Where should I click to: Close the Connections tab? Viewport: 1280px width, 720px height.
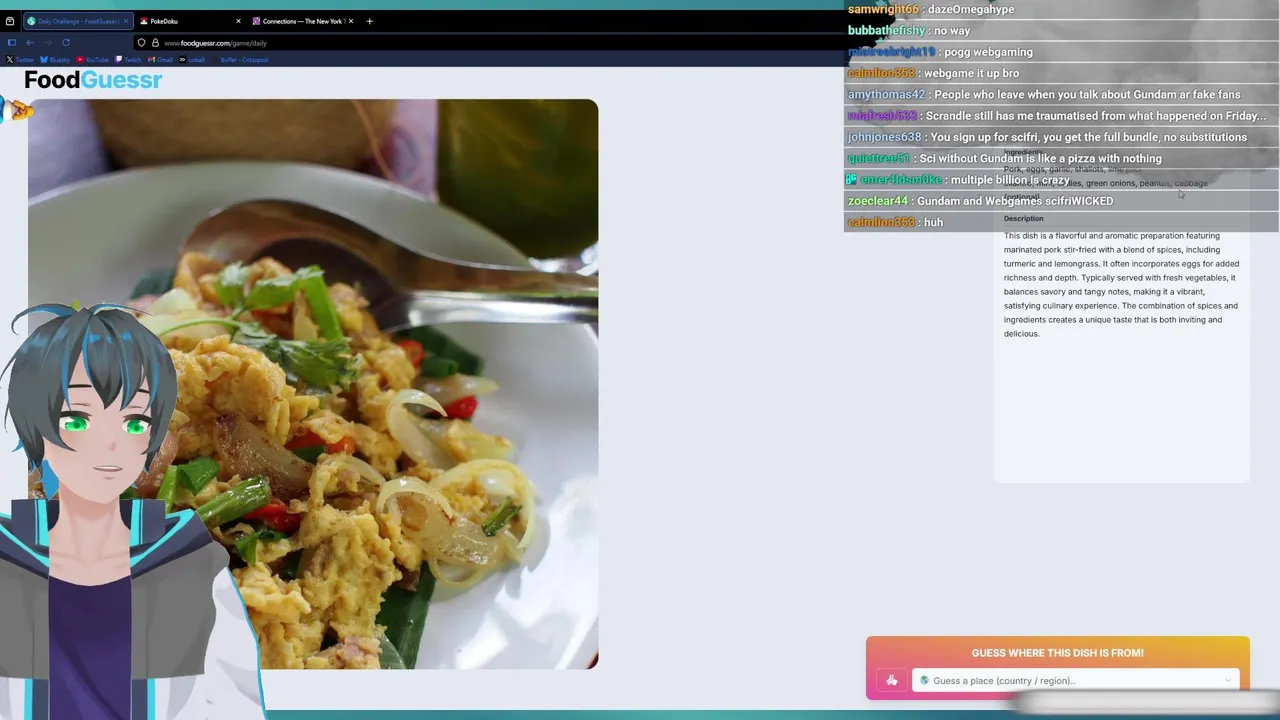(350, 21)
